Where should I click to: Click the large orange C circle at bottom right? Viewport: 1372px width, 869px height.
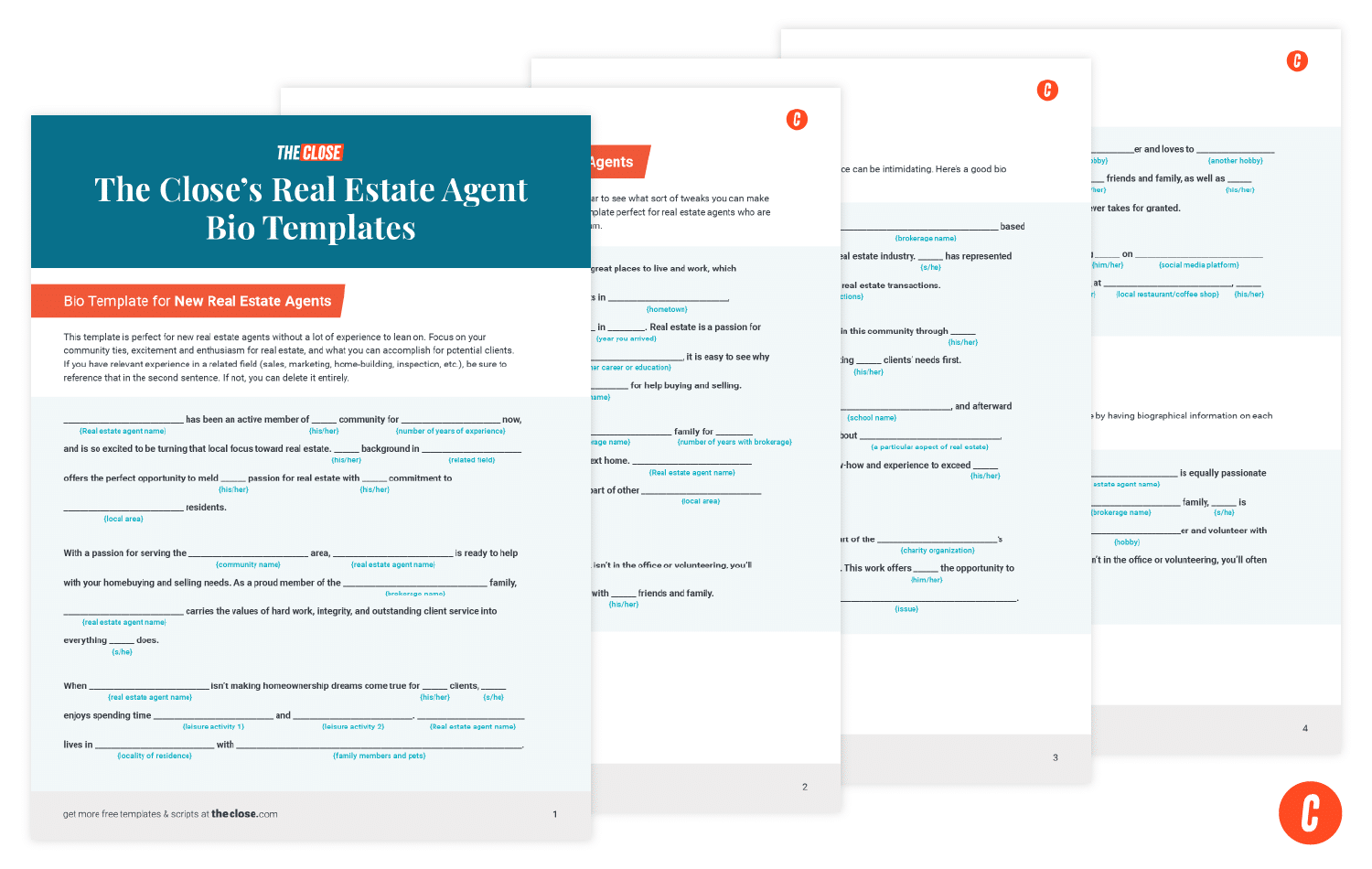[x=1311, y=812]
